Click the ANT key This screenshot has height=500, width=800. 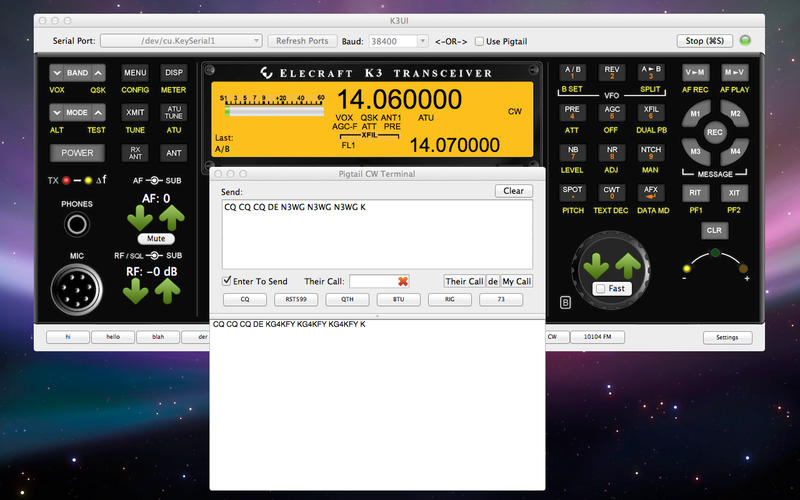coord(174,153)
